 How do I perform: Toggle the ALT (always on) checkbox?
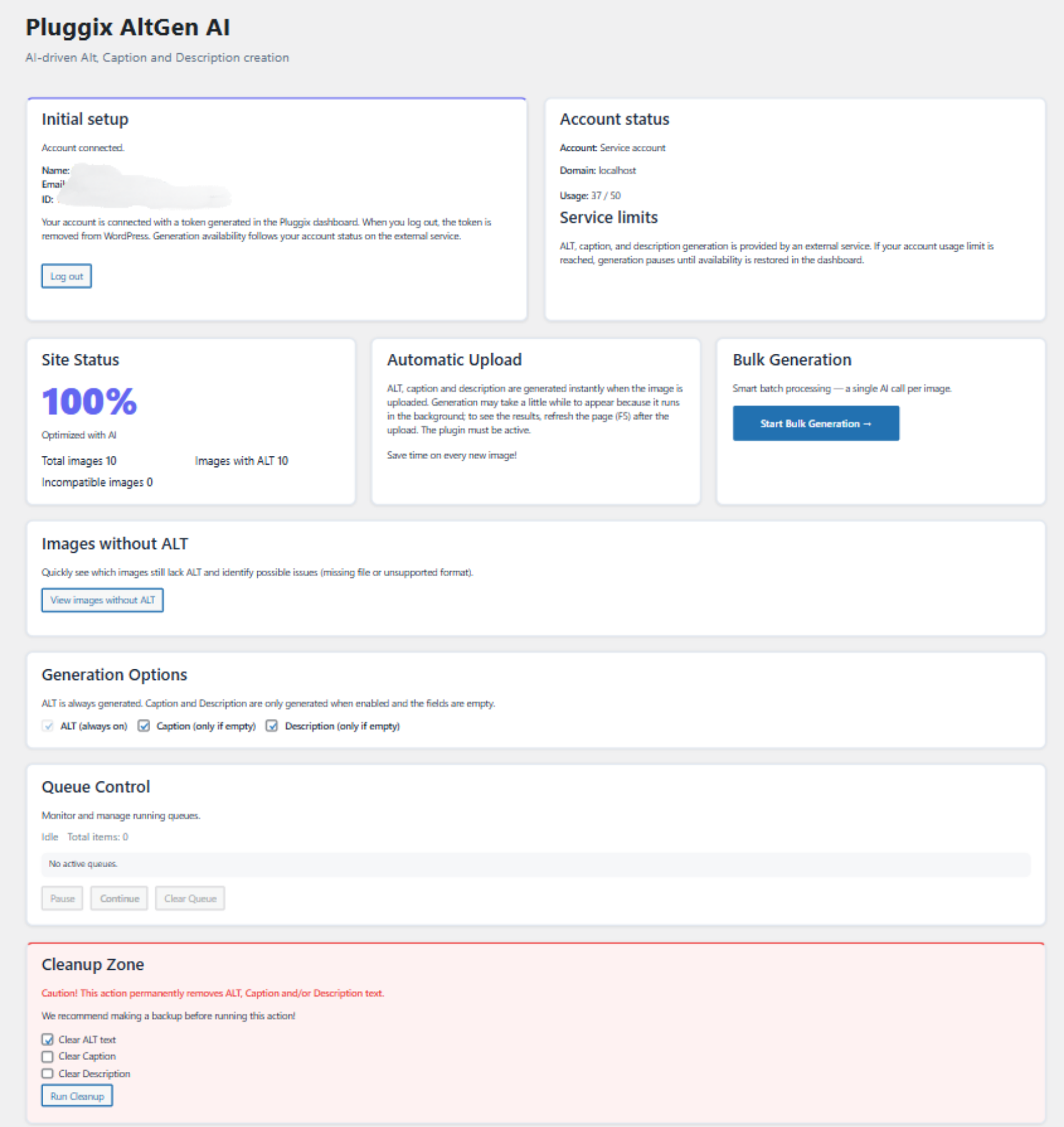pos(48,726)
